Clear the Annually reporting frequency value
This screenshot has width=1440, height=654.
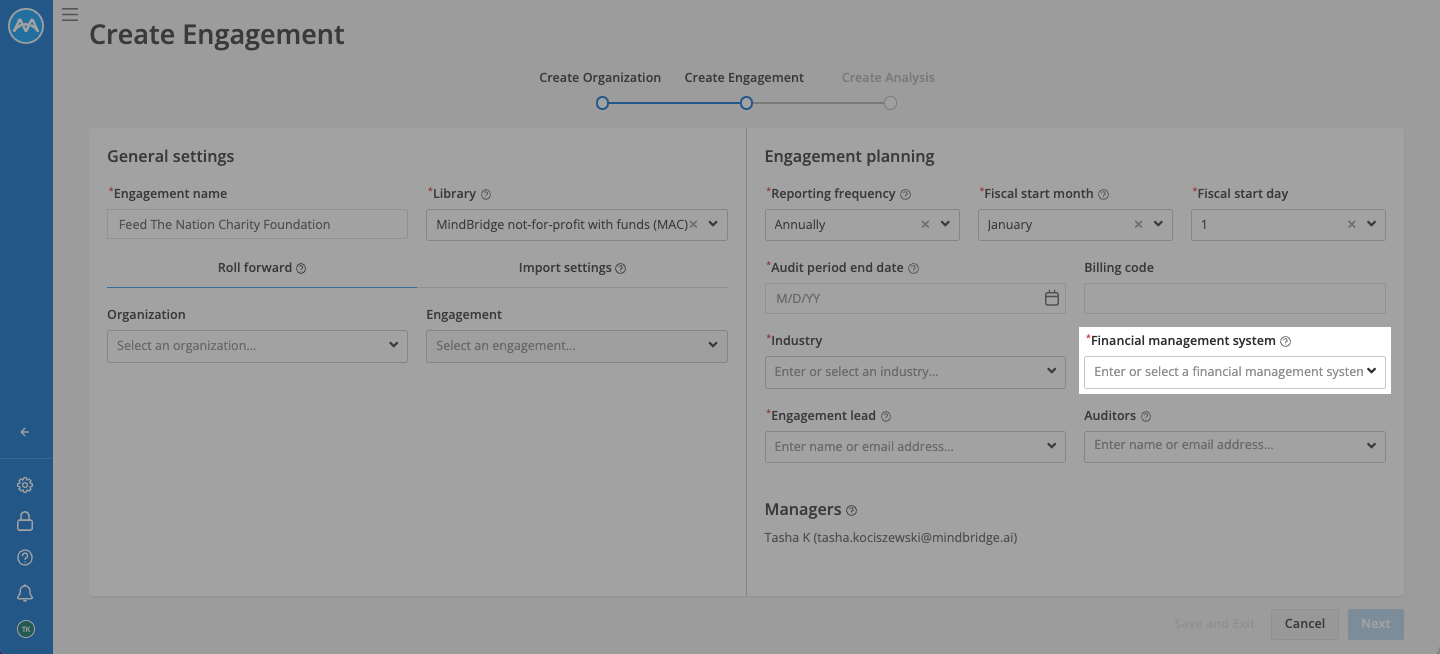[x=926, y=224]
